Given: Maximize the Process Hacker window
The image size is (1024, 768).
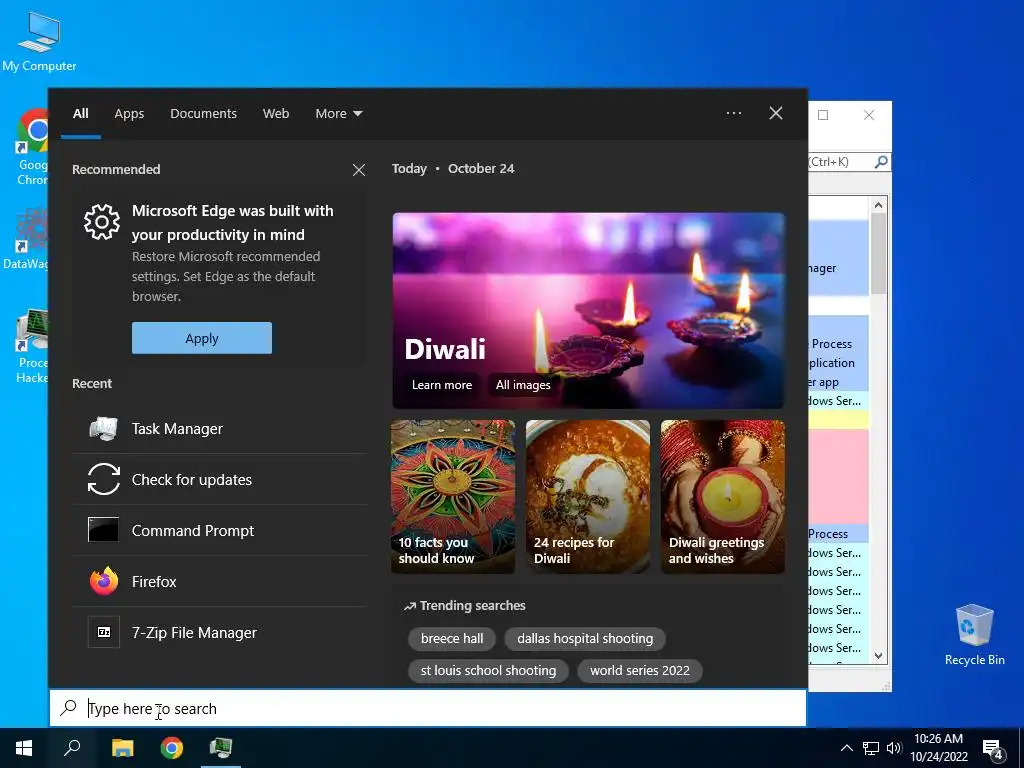Looking at the screenshot, I should pyautogui.click(x=823, y=115).
